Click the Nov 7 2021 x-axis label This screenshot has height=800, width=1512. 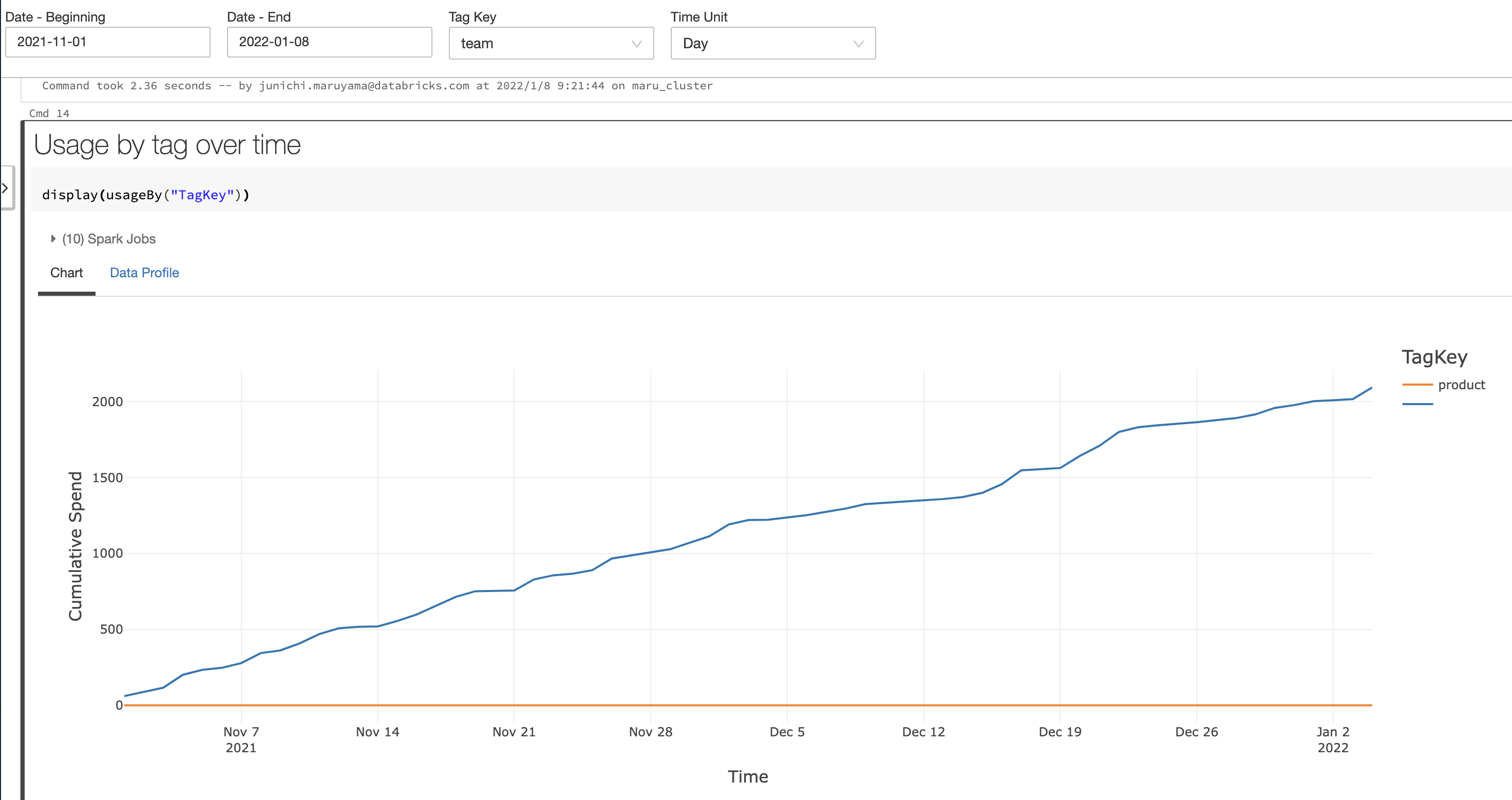point(241,739)
